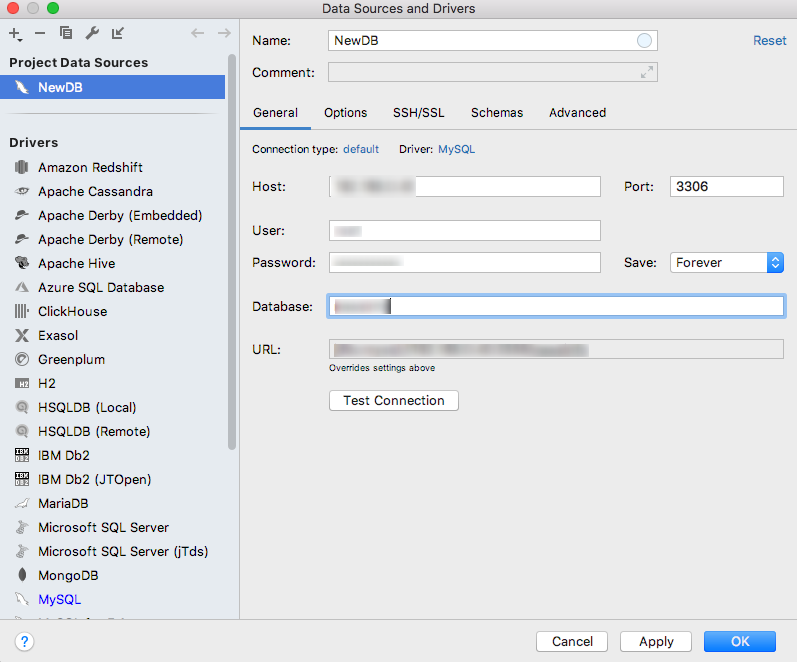The width and height of the screenshot is (797, 662).
Task: Click the Apply button
Action: point(656,641)
